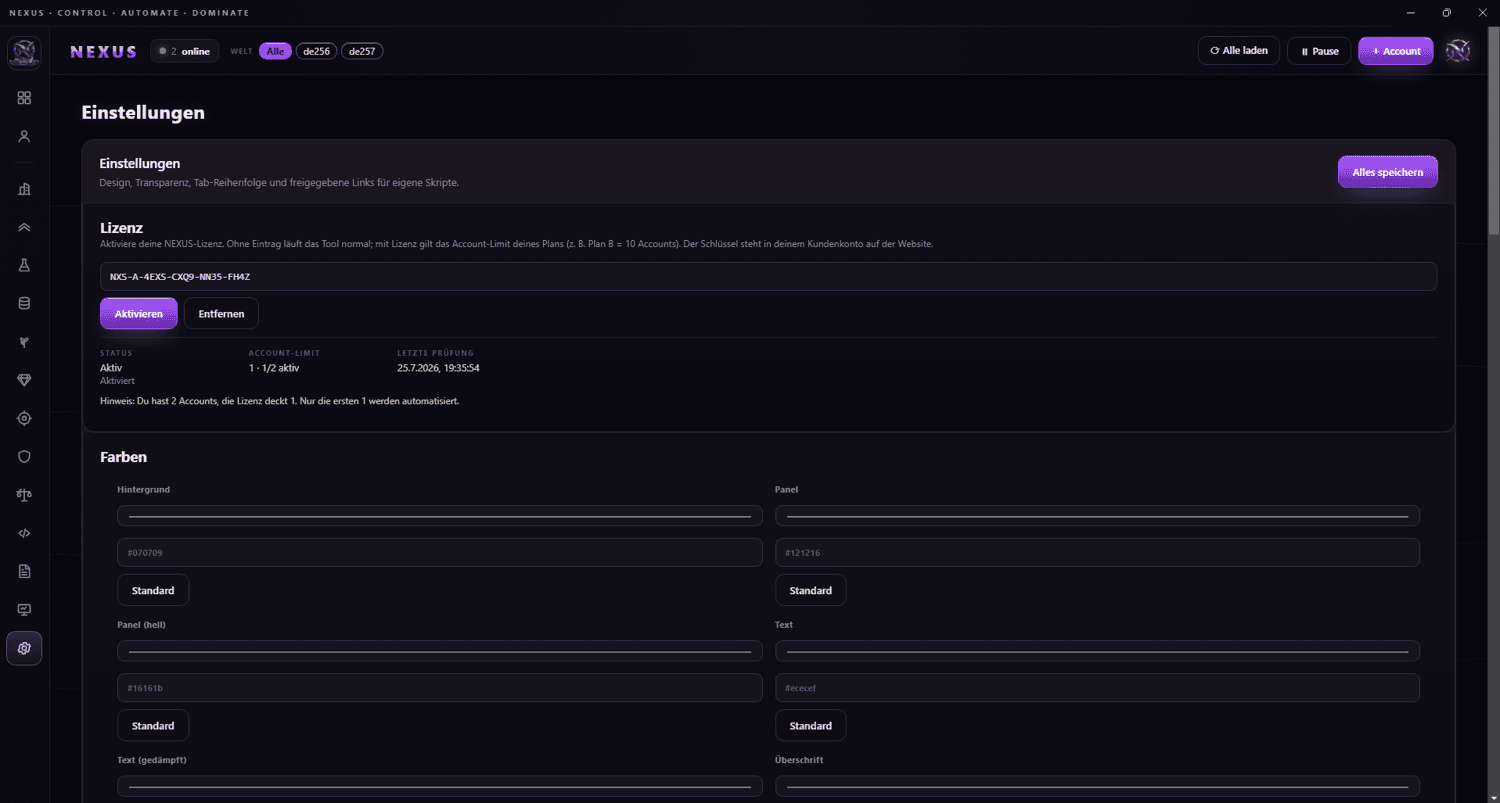Click the Pause button
Screen dimensions: 1500x803
click(x=1319, y=51)
